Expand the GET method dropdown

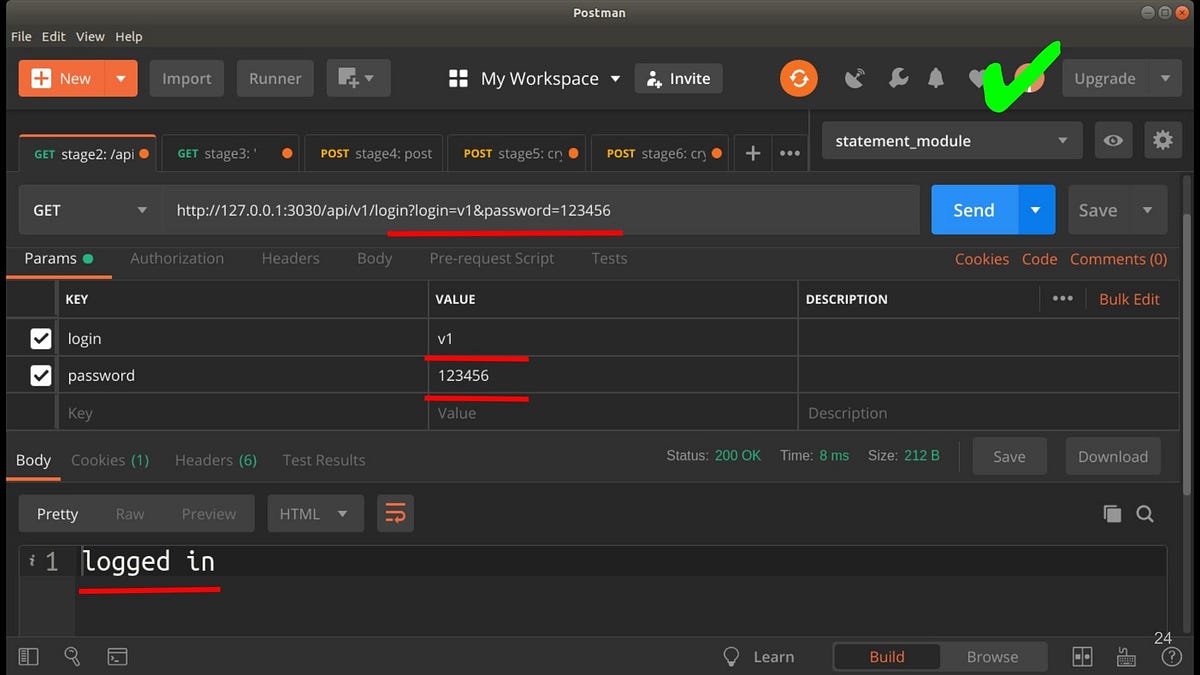[90, 210]
